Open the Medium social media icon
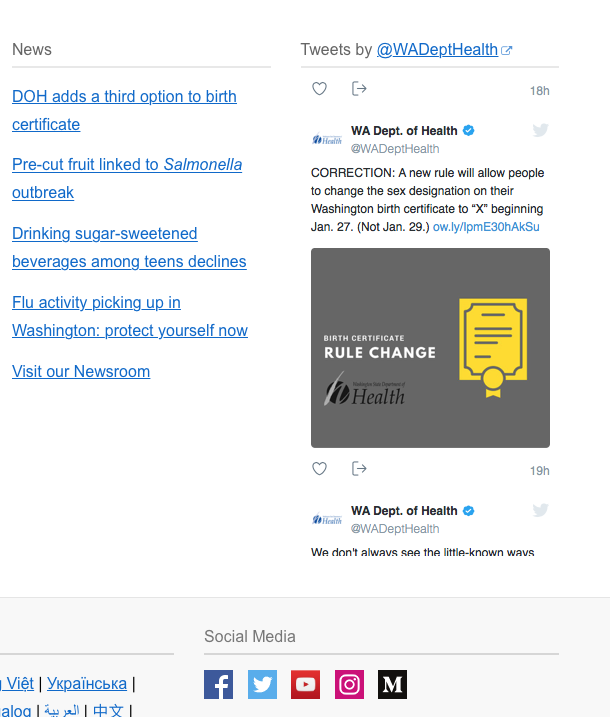Screen dimensions: 610x717 point(392,684)
